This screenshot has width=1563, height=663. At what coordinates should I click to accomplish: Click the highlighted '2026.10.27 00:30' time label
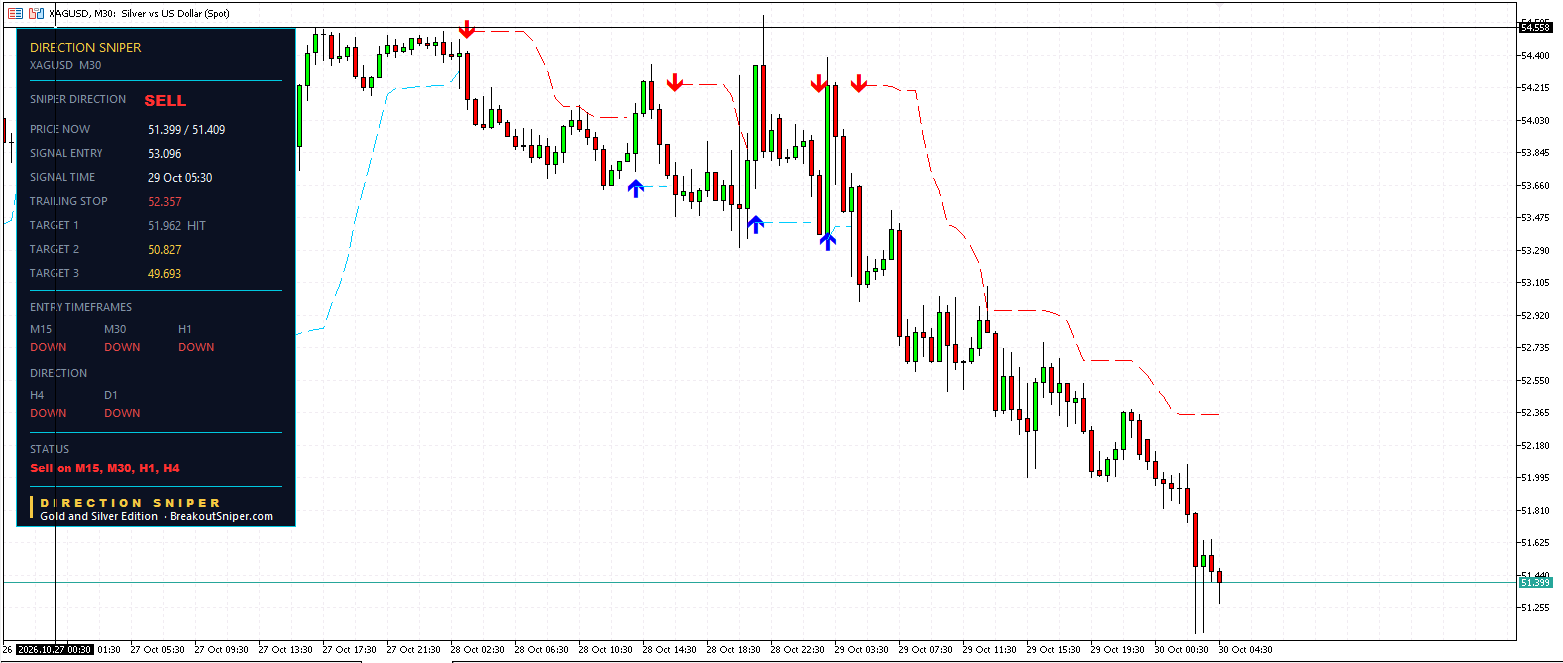tap(55, 649)
